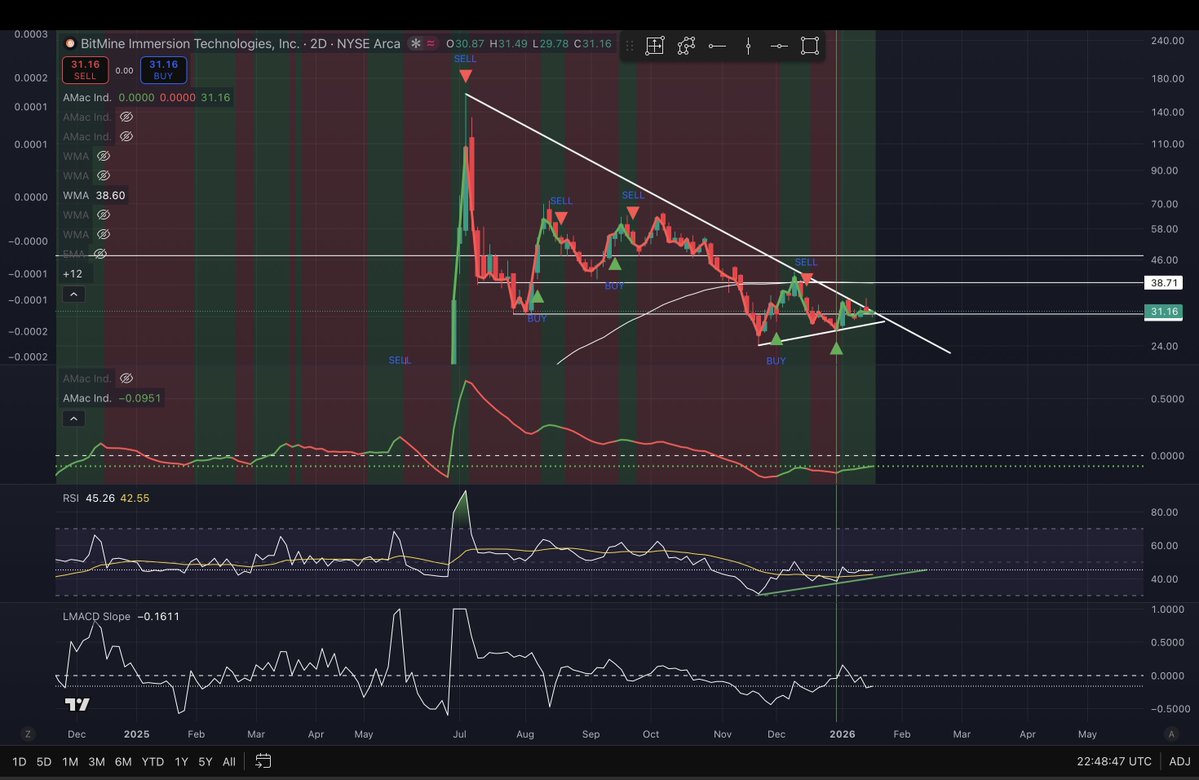Collapse the main chart indicator legend
Image resolution: width=1199 pixels, height=780 pixels.
pyautogui.click(x=73, y=294)
